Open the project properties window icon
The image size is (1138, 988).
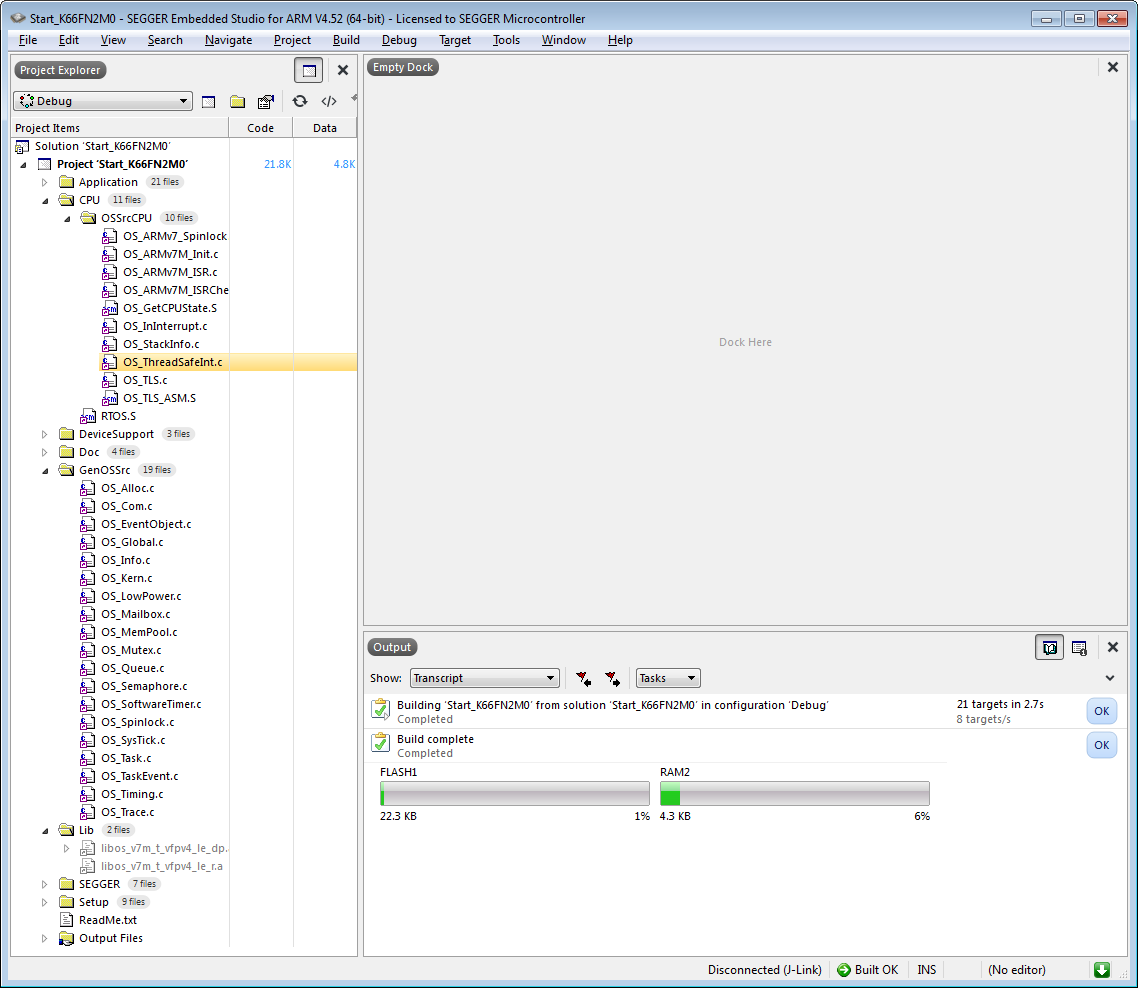(208, 101)
